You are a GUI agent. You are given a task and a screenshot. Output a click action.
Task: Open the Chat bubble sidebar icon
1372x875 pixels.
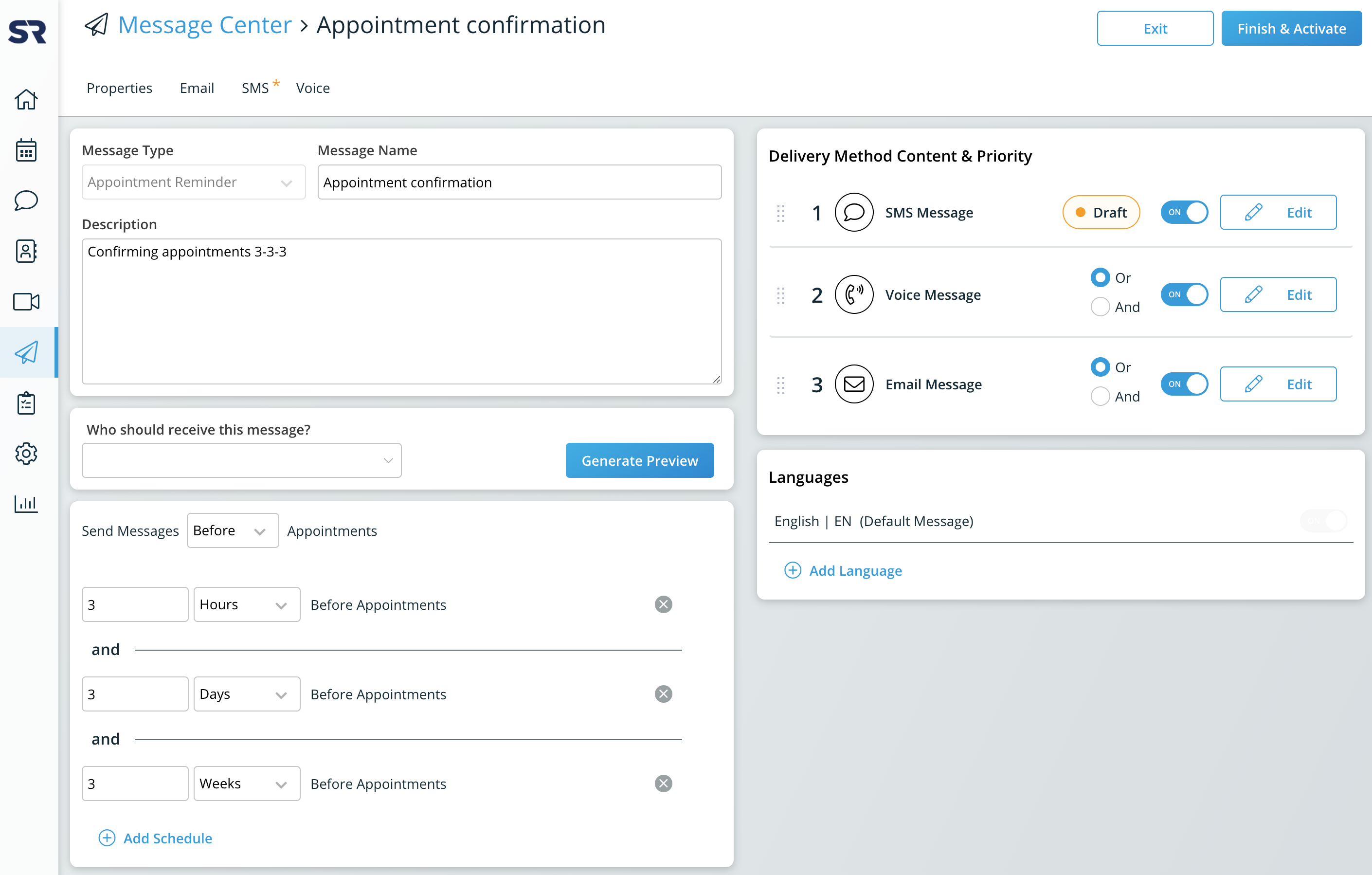click(x=26, y=201)
